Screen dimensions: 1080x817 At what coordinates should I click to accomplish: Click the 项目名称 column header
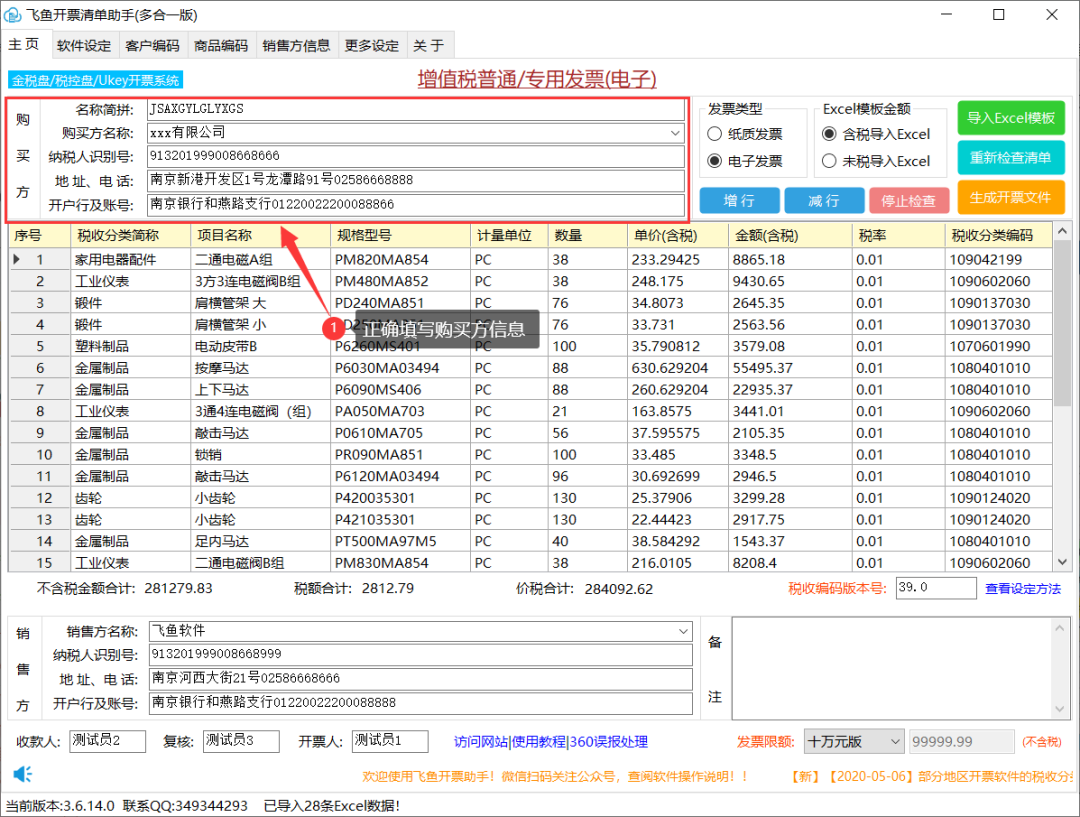point(260,236)
